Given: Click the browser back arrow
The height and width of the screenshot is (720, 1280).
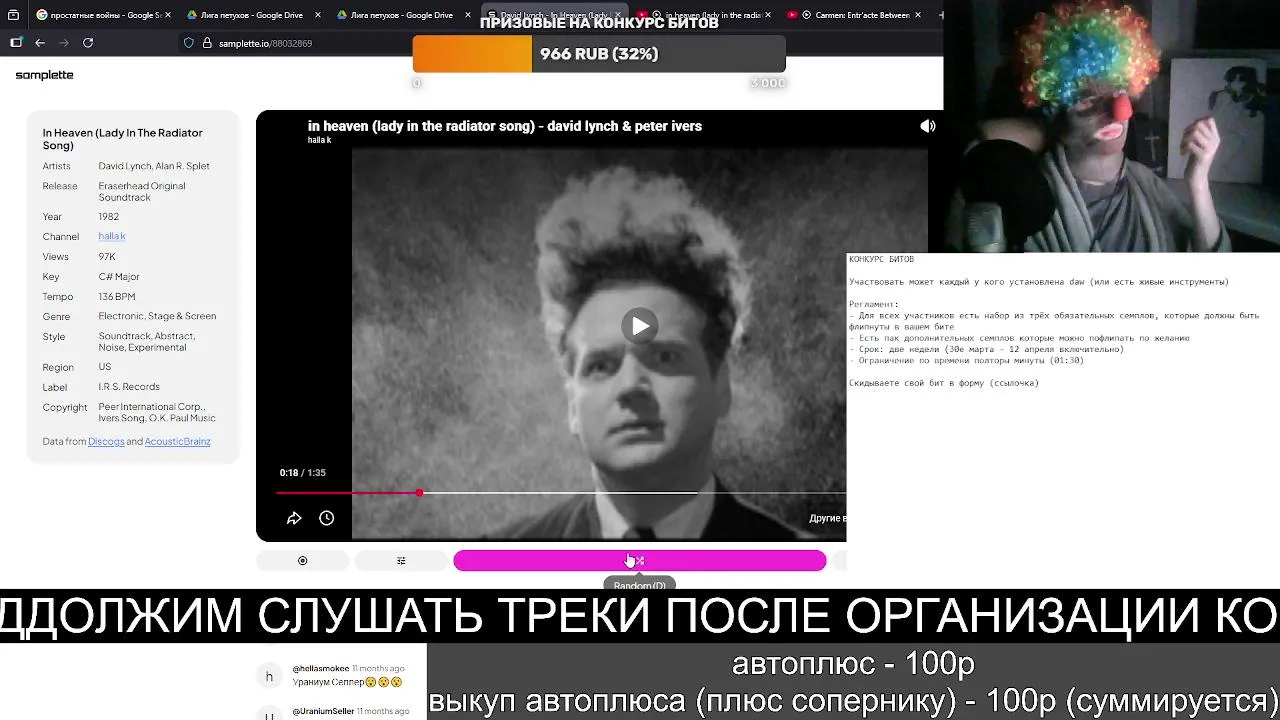Looking at the screenshot, I should 40,43.
